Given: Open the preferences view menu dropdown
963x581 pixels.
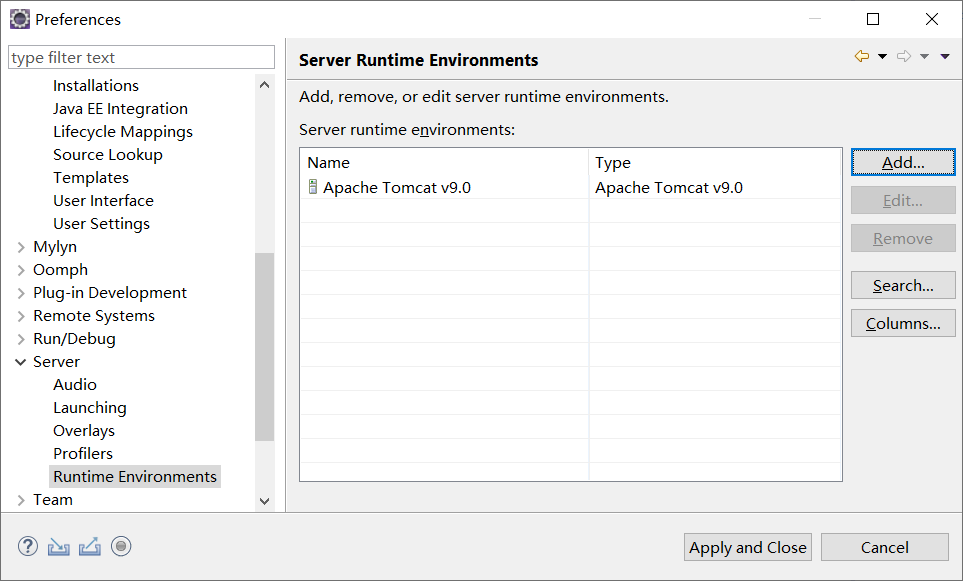Looking at the screenshot, I should tap(945, 57).
